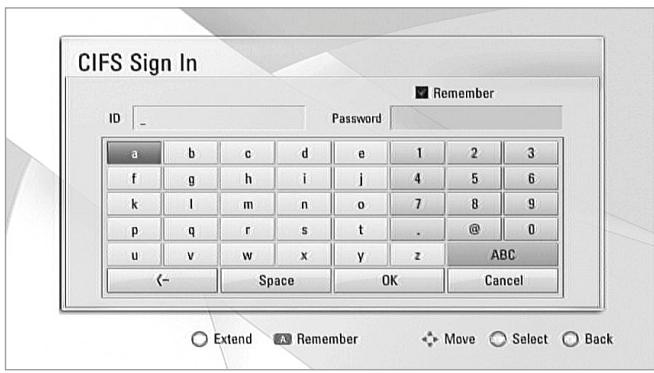Tap the letter z key
Viewport: 654px width, 373px height.
418,255
